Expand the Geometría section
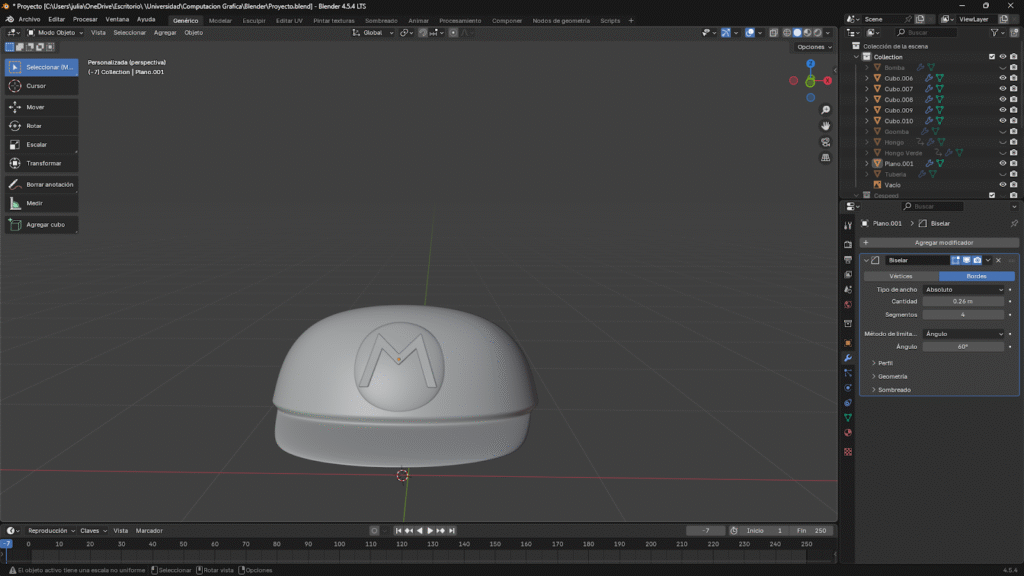 893,376
